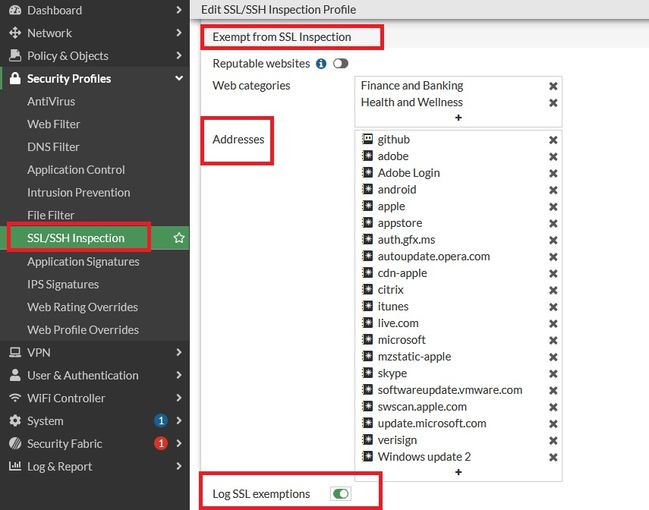Open IPS Signatures submenu item
Image resolution: width=649 pixels, height=510 pixels.
pos(63,284)
